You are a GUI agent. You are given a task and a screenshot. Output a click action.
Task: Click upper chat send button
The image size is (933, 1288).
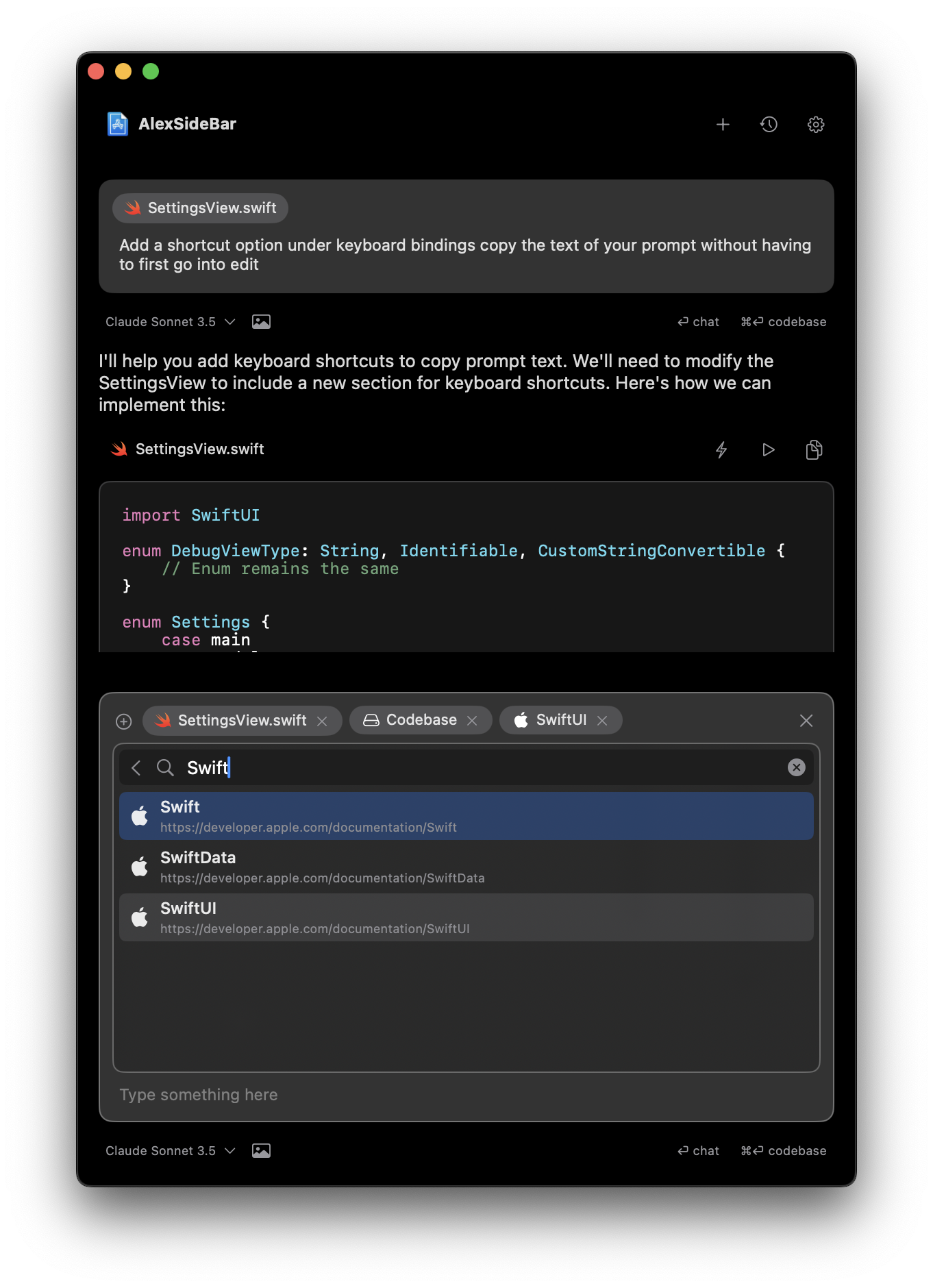698,322
